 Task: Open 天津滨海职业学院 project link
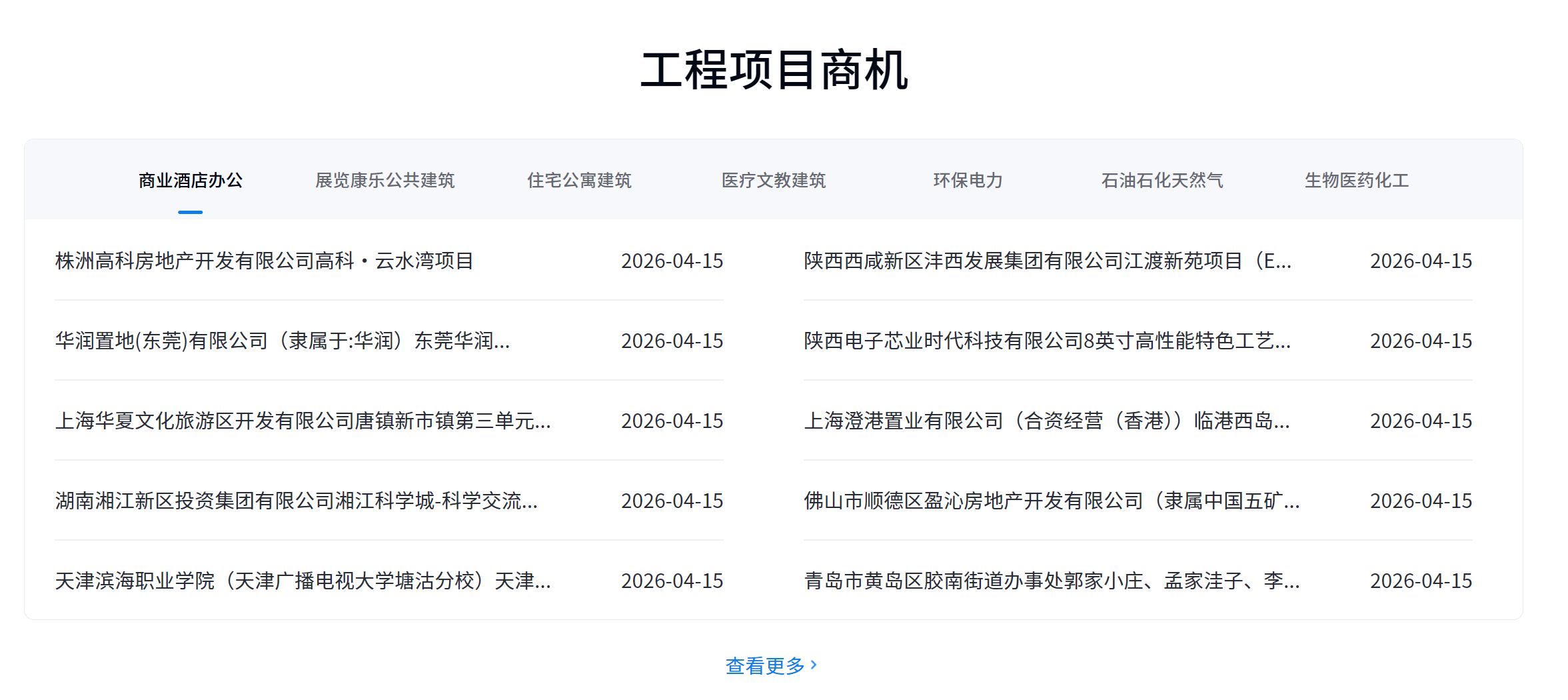point(303,581)
